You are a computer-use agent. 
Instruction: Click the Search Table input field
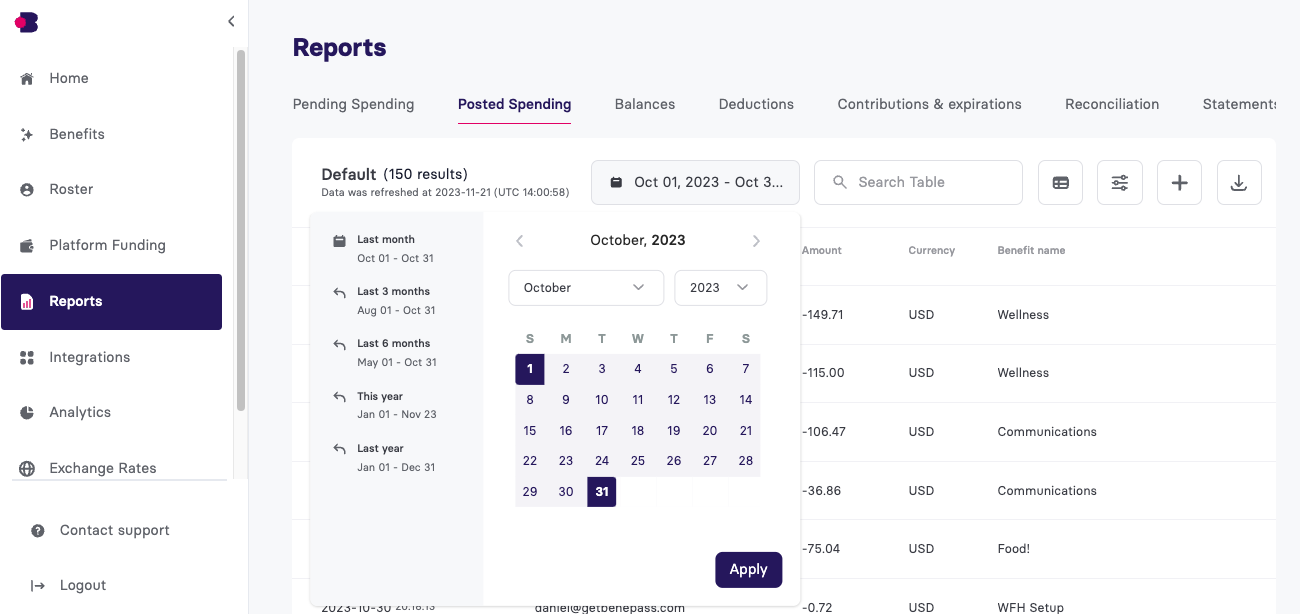tap(918, 182)
